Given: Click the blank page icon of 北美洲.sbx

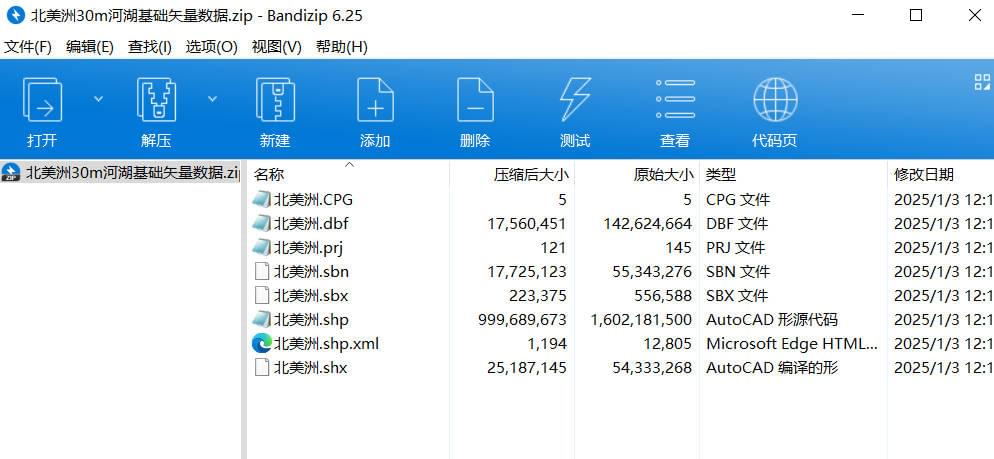Looking at the screenshot, I should 261,296.
